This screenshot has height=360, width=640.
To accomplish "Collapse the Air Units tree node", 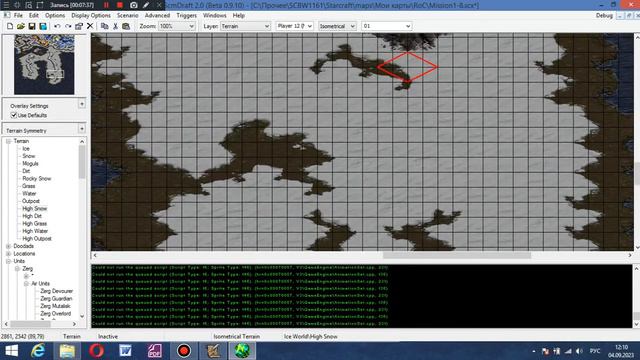I will click(x=26, y=283).
